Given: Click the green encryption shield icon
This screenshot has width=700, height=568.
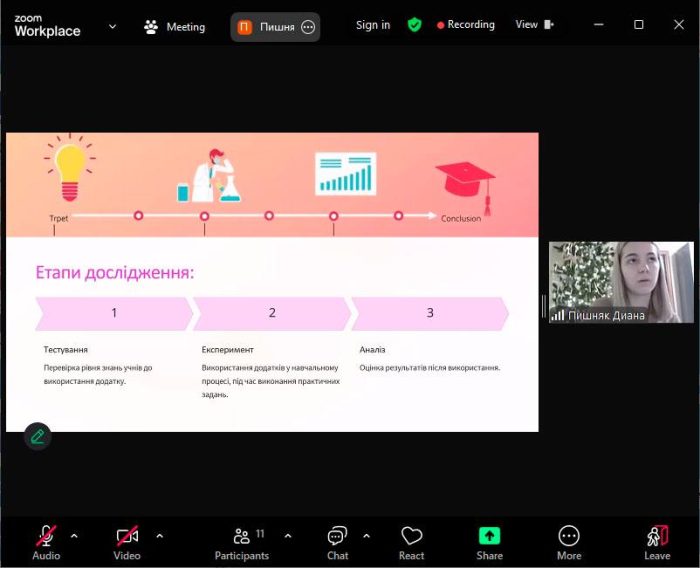Looking at the screenshot, I should pyautogui.click(x=414, y=25).
